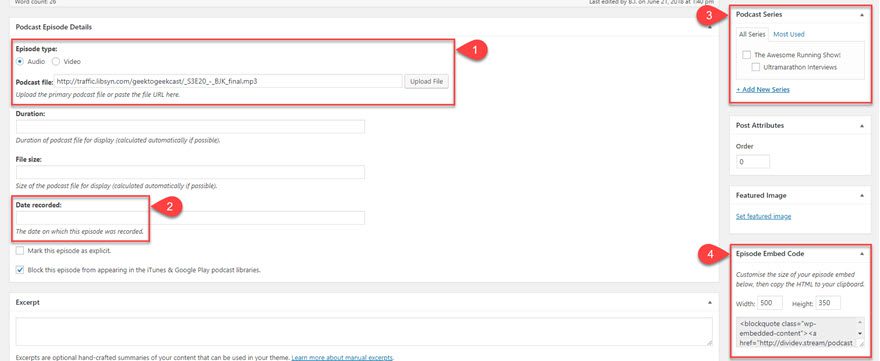
Task: Check Ultramarathon Interviews series
Action: point(756,67)
